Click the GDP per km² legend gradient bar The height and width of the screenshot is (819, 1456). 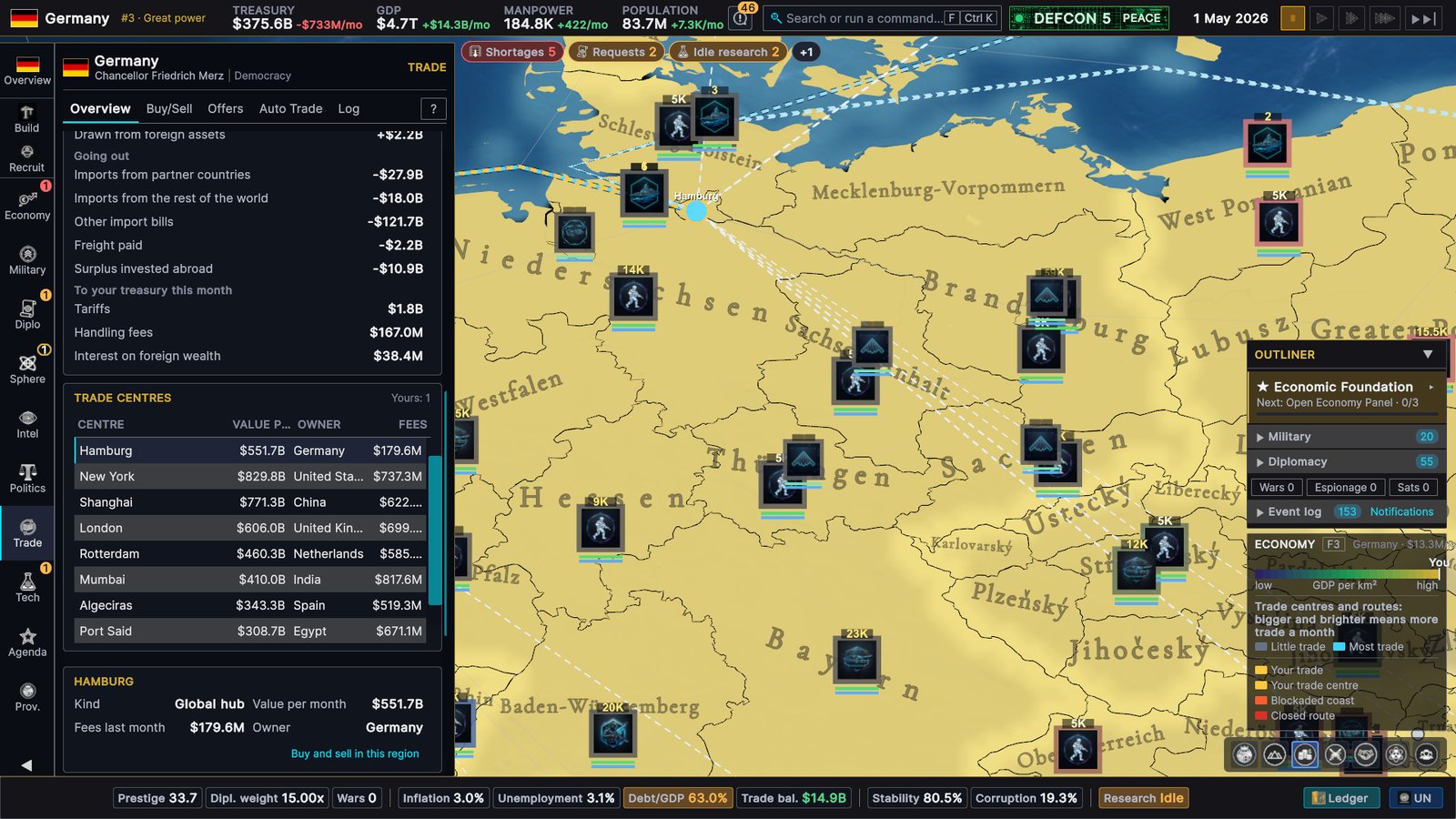tap(1347, 574)
